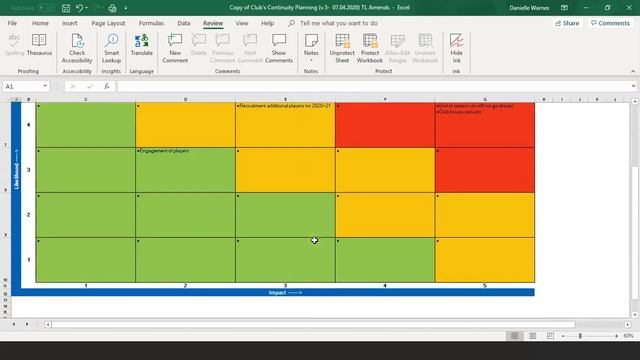Screen dimensions: 640x360
Task: Click the Likelihood axis label
Action: (x=16, y=169)
